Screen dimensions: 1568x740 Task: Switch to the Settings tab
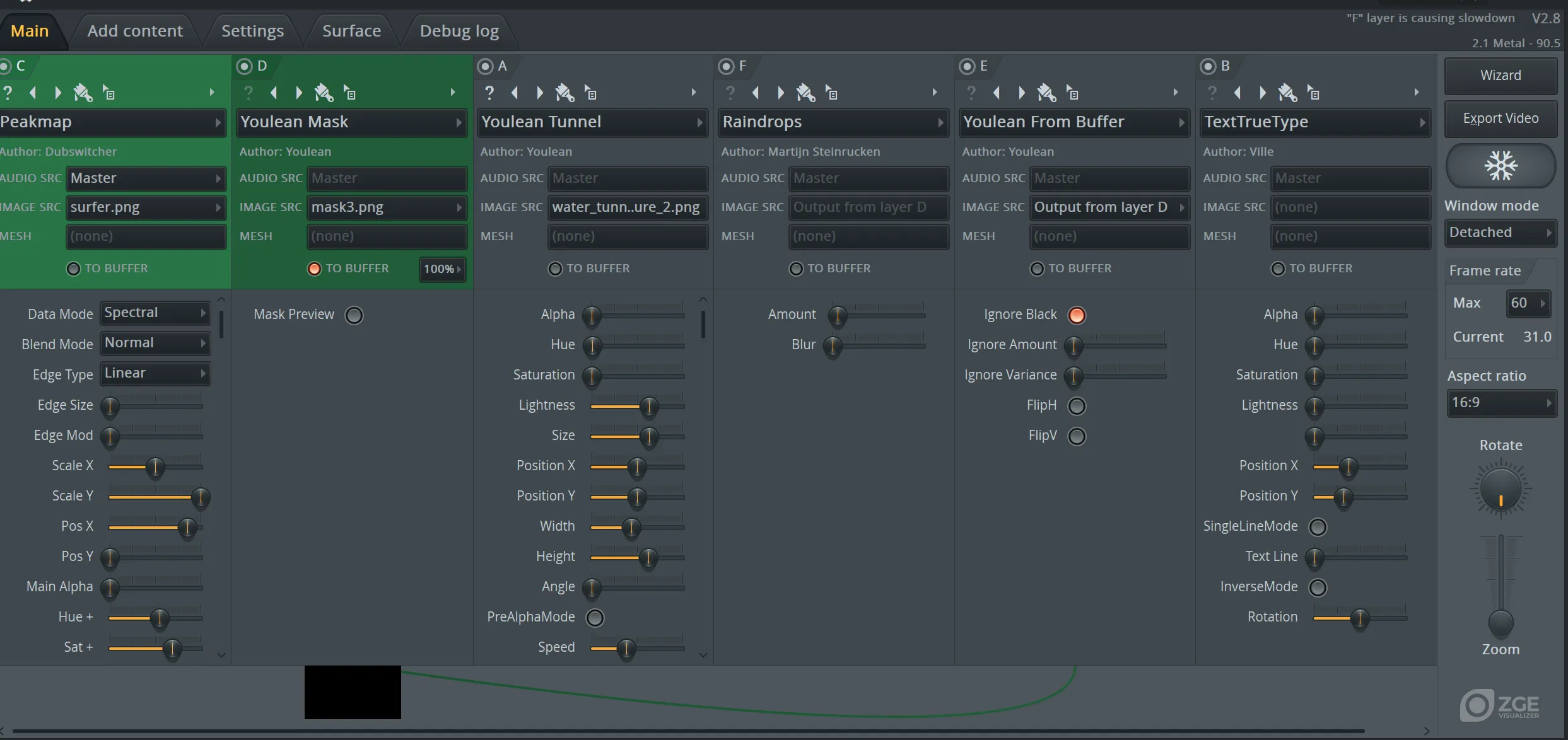(252, 31)
